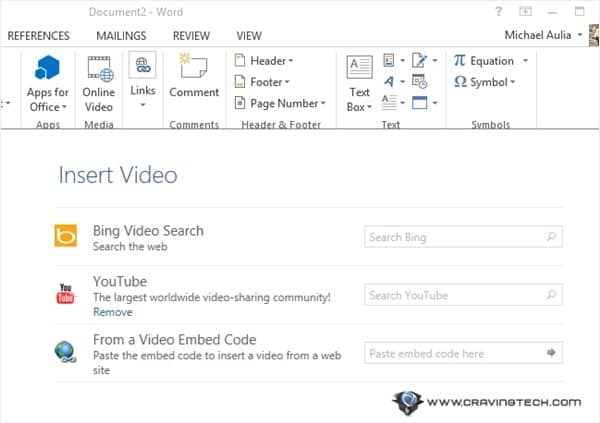Screen dimensions: 600x423
Task: Click the account profile picture
Action: (x=594, y=35)
